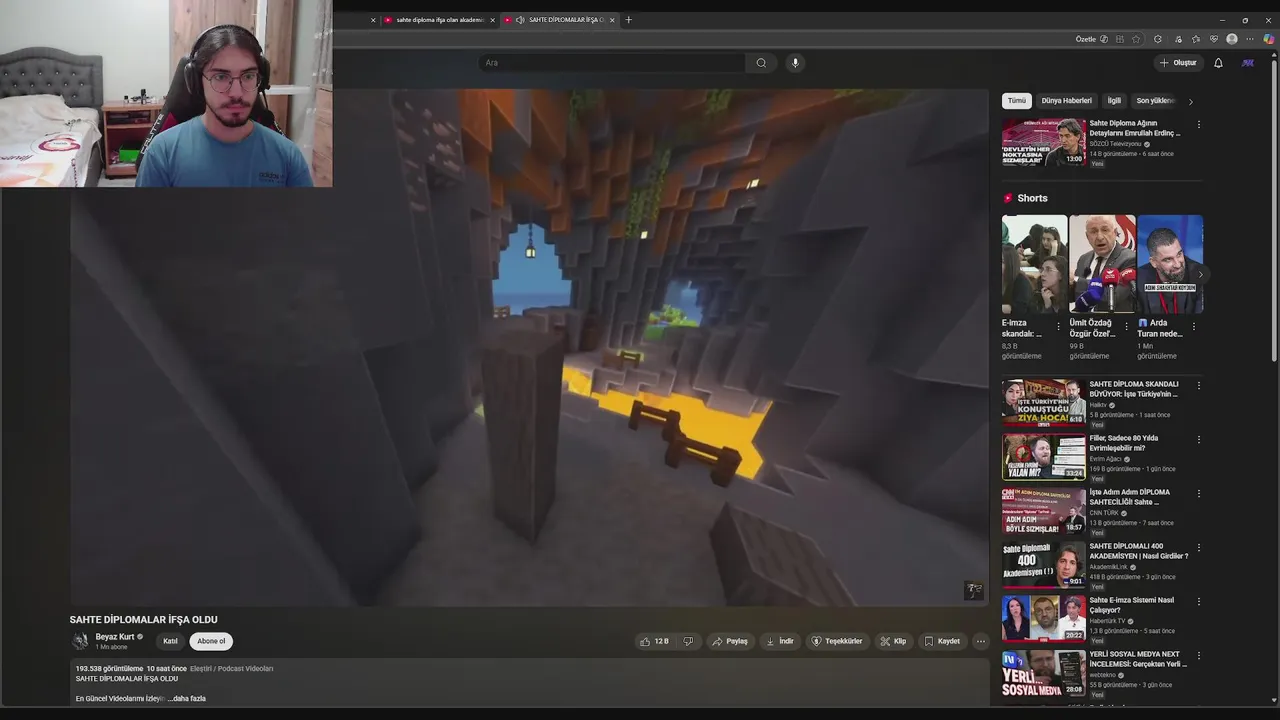The height and width of the screenshot is (720, 1280).
Task: Click the Paylaş share button
Action: point(729,641)
